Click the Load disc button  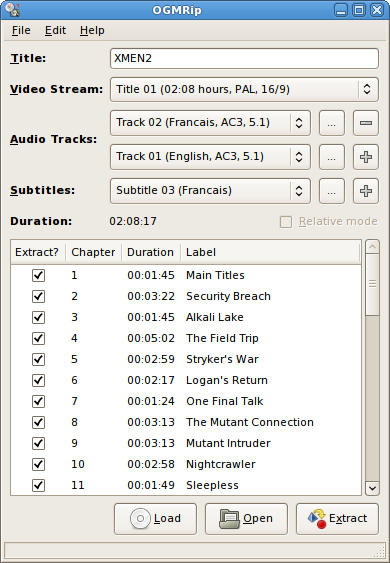pos(155,519)
